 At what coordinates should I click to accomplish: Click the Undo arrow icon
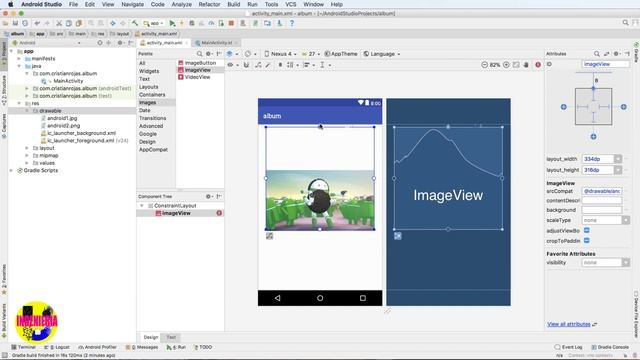(x=37, y=23)
